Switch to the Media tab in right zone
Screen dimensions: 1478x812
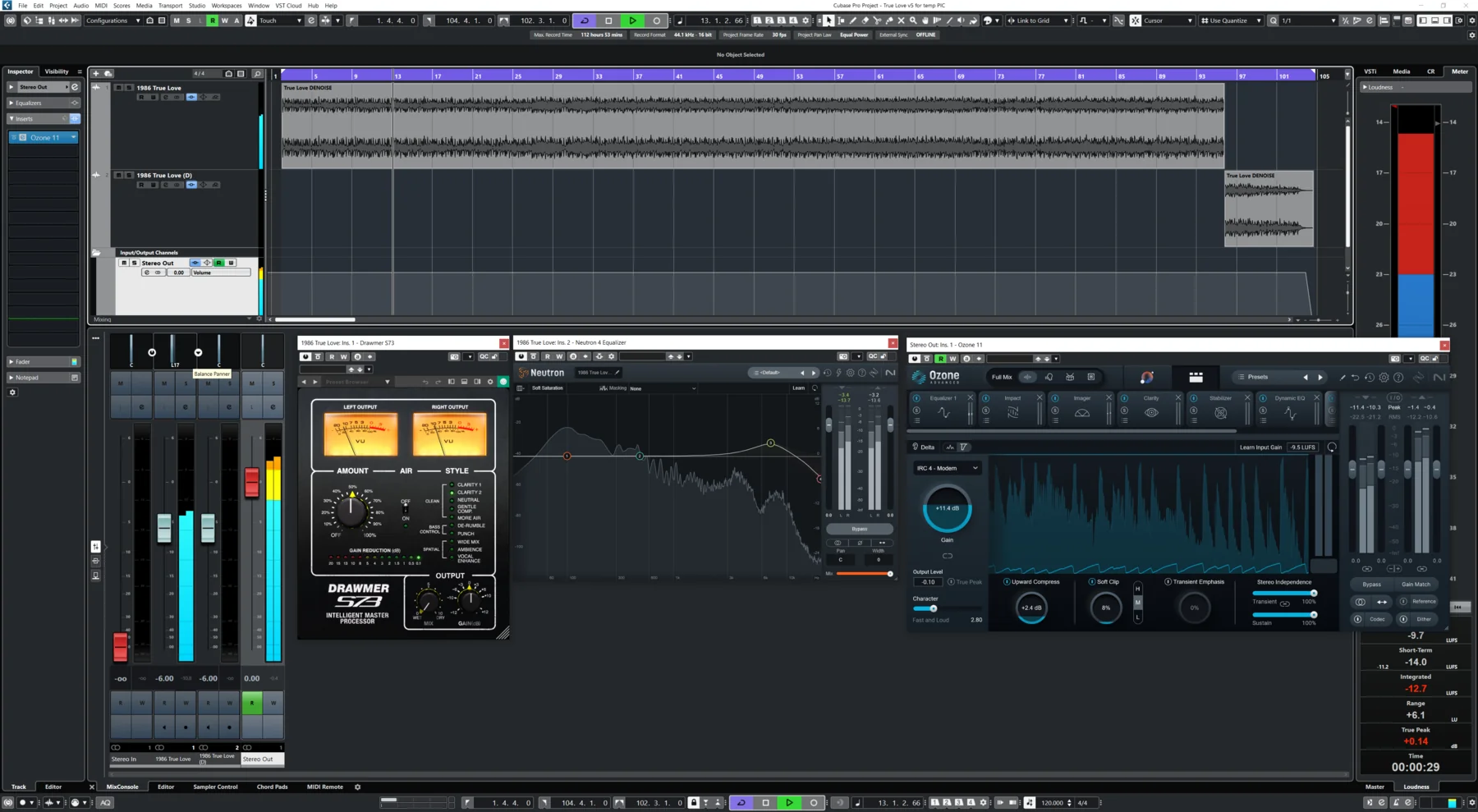1402,71
